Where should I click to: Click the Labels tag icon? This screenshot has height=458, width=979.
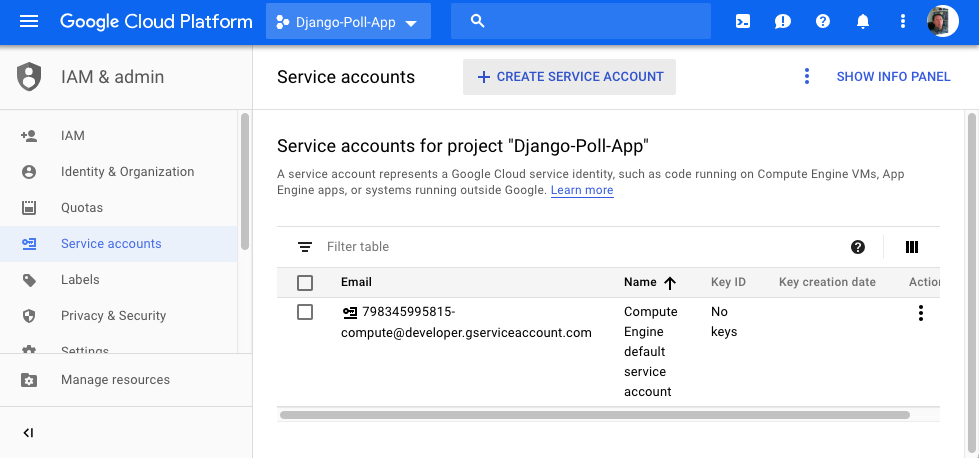tap(29, 280)
